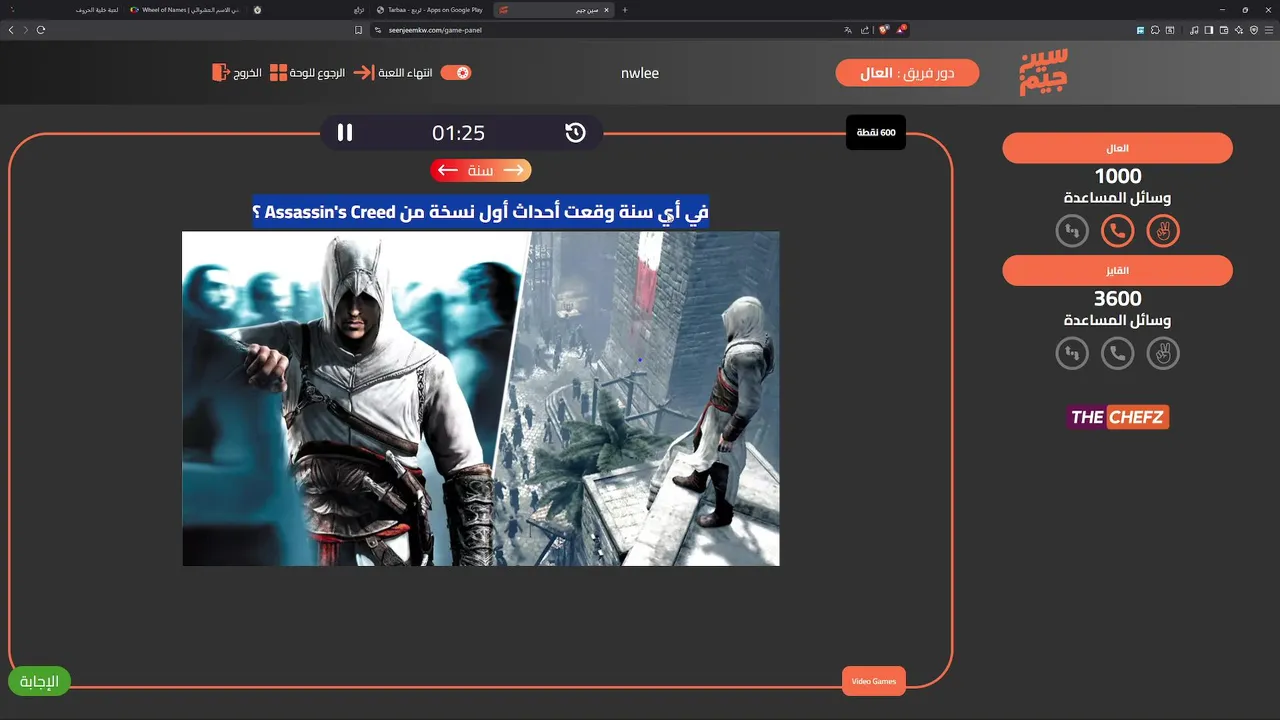Open the Brave Shields lion icon
This screenshot has width=1280, height=720.
883,30
